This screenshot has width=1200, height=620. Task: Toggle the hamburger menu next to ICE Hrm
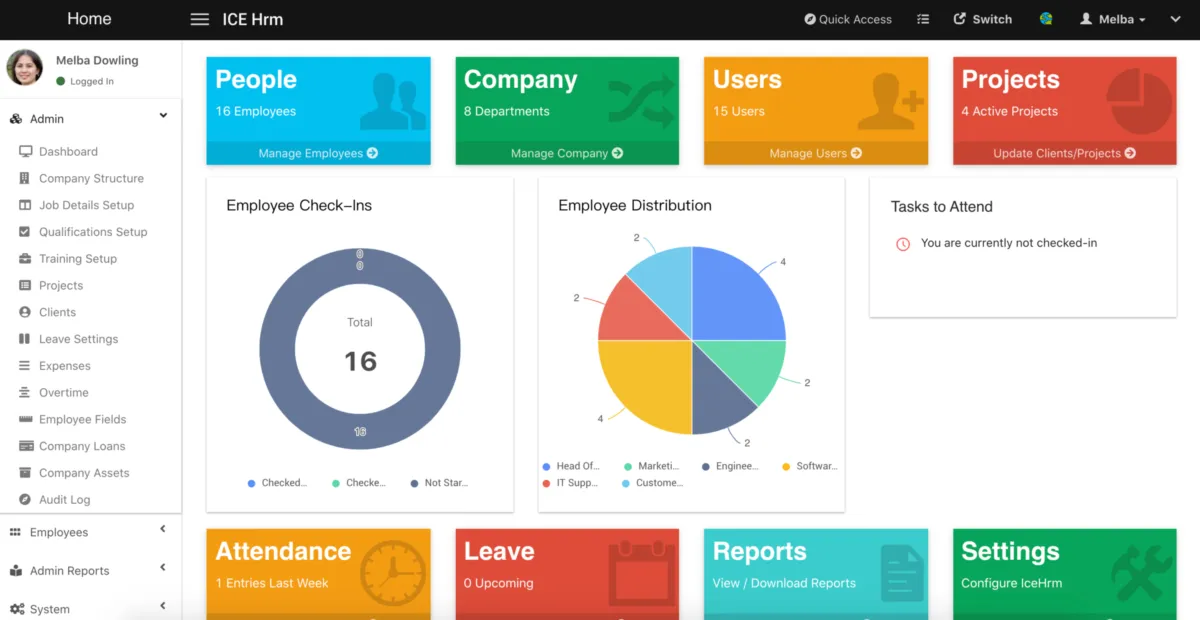[199, 19]
